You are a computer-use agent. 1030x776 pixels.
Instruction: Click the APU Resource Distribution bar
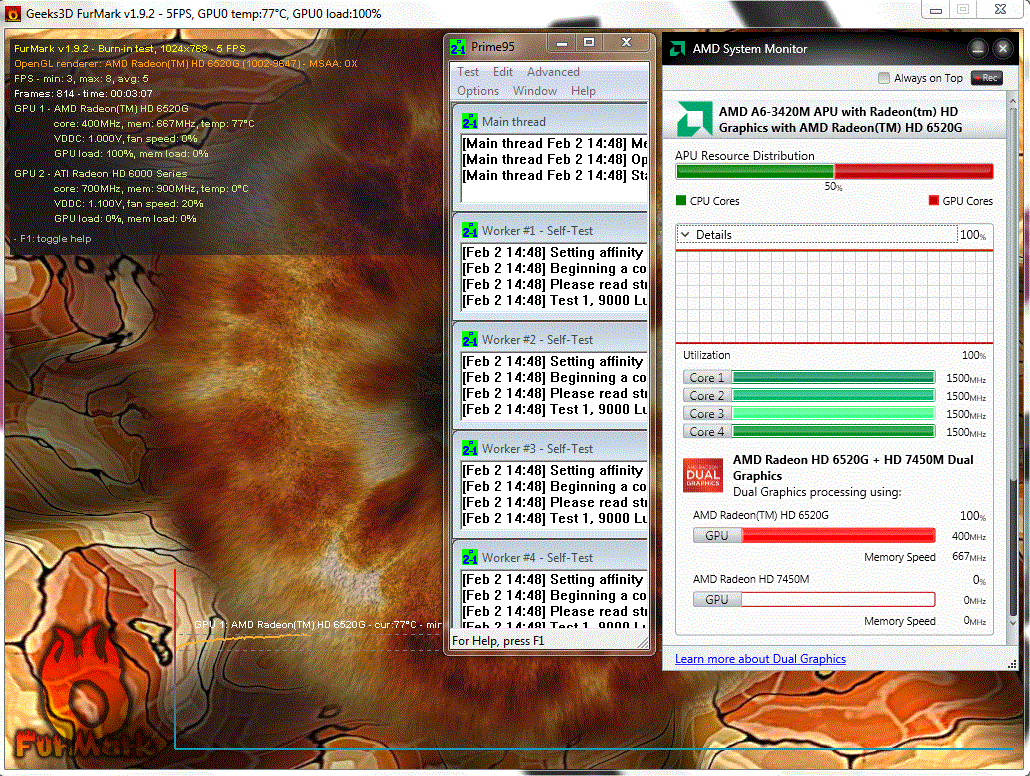point(834,171)
